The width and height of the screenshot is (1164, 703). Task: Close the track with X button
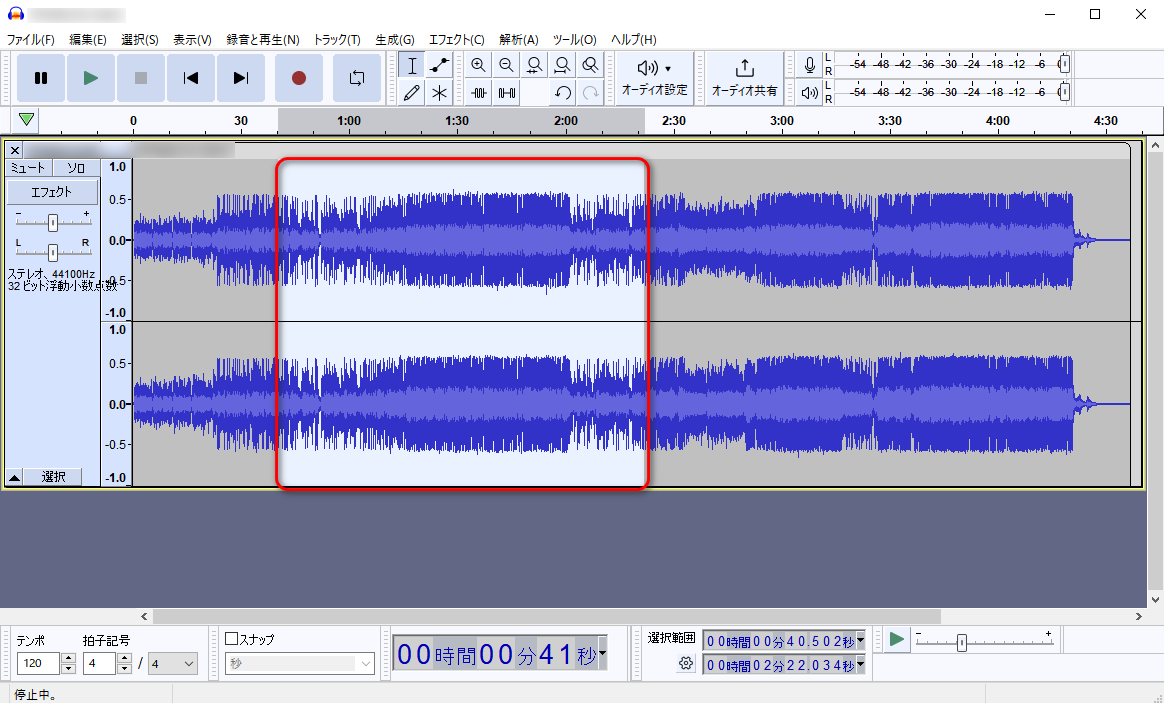pos(15,150)
